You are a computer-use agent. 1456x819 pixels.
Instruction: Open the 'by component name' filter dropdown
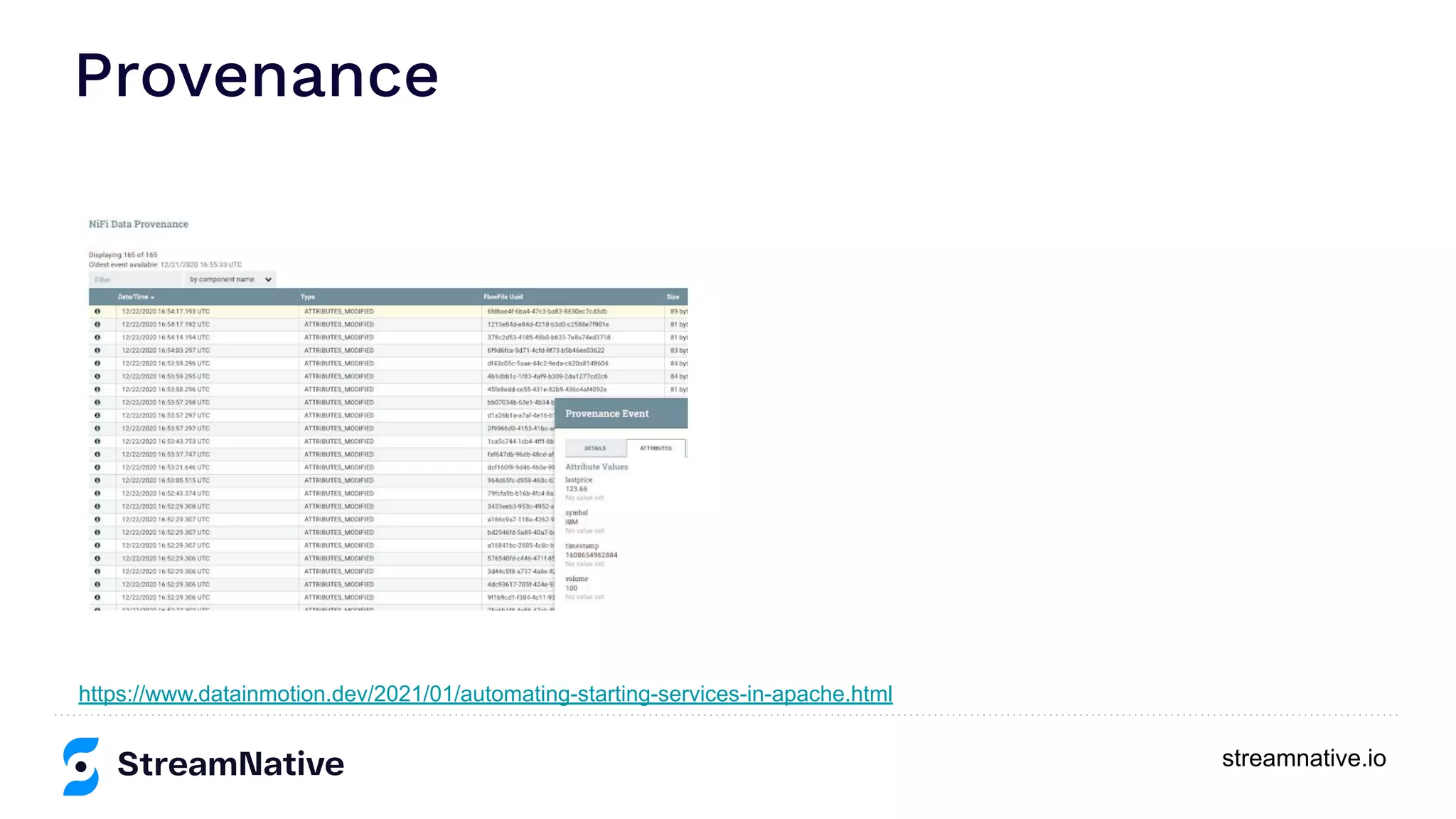click(x=230, y=279)
